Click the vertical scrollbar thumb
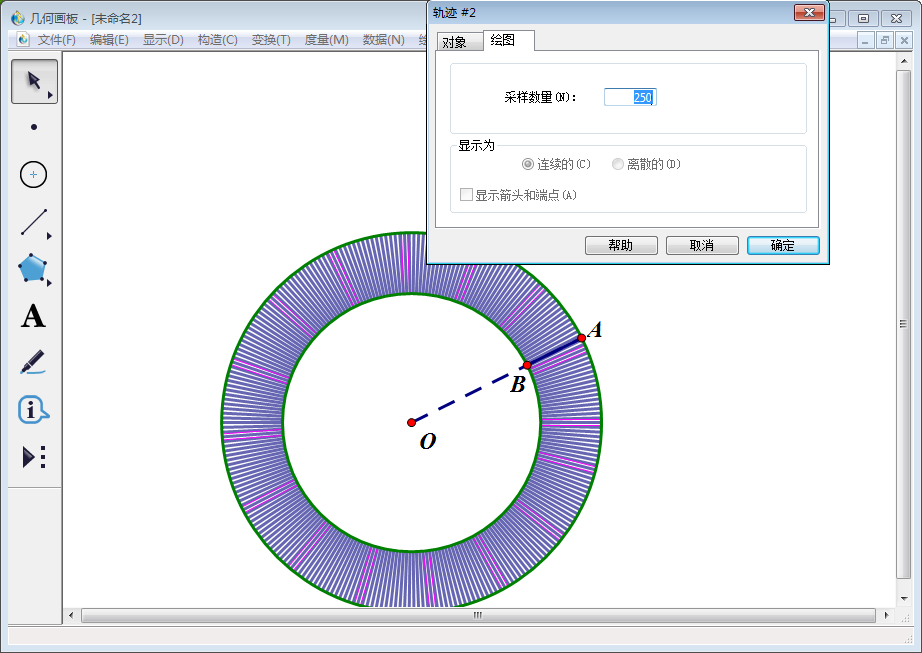922x653 pixels. click(x=904, y=324)
